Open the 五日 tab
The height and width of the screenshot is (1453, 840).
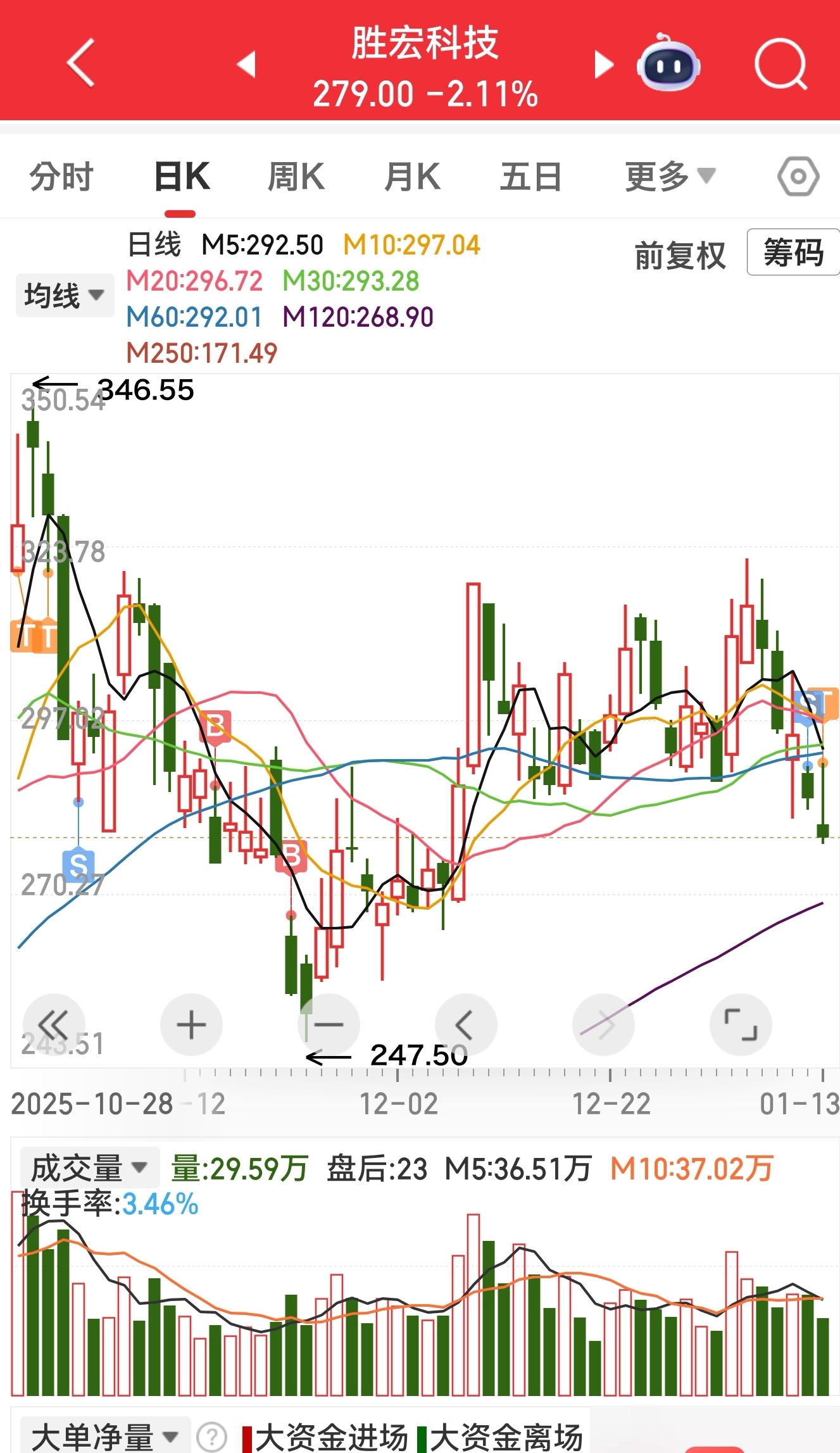(530, 177)
